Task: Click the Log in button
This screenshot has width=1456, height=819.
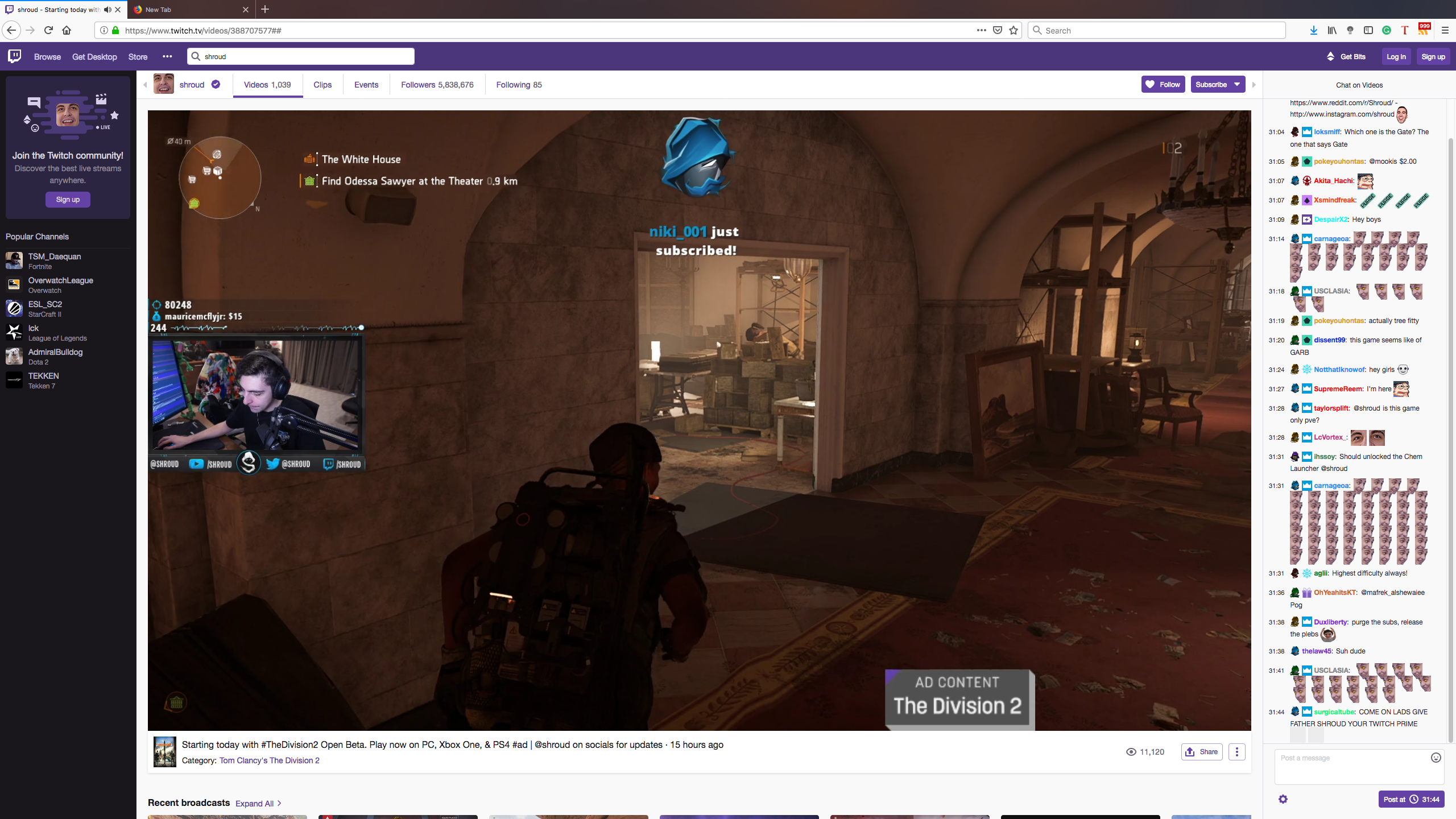Action: click(x=1396, y=56)
